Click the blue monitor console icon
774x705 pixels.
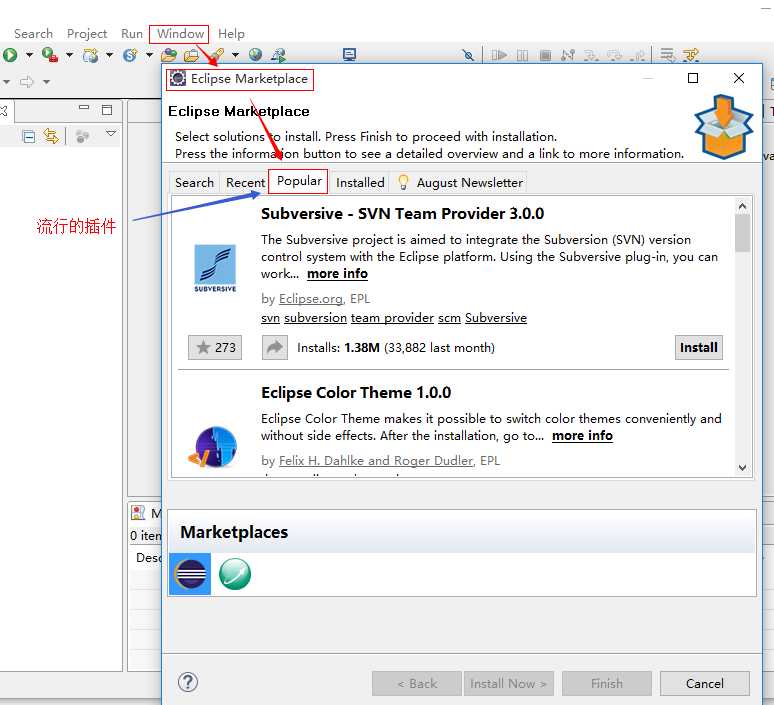pos(349,55)
